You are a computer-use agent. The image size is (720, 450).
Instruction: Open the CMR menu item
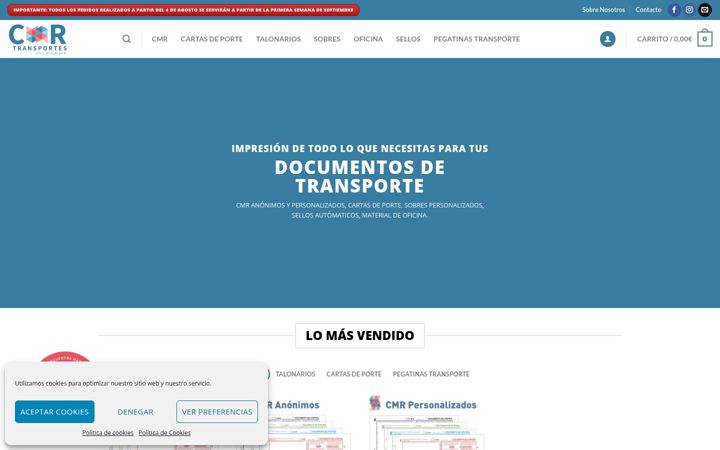160,39
